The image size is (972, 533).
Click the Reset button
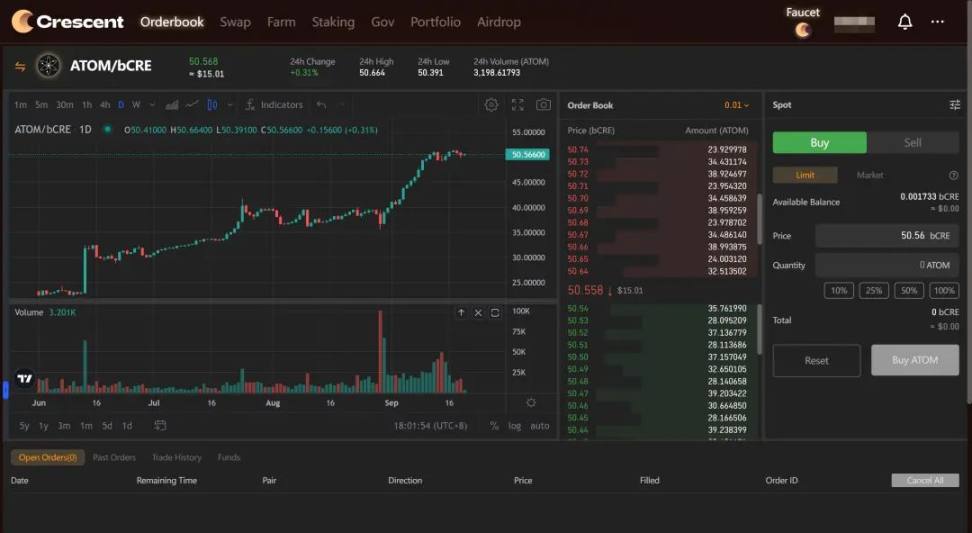coord(816,360)
